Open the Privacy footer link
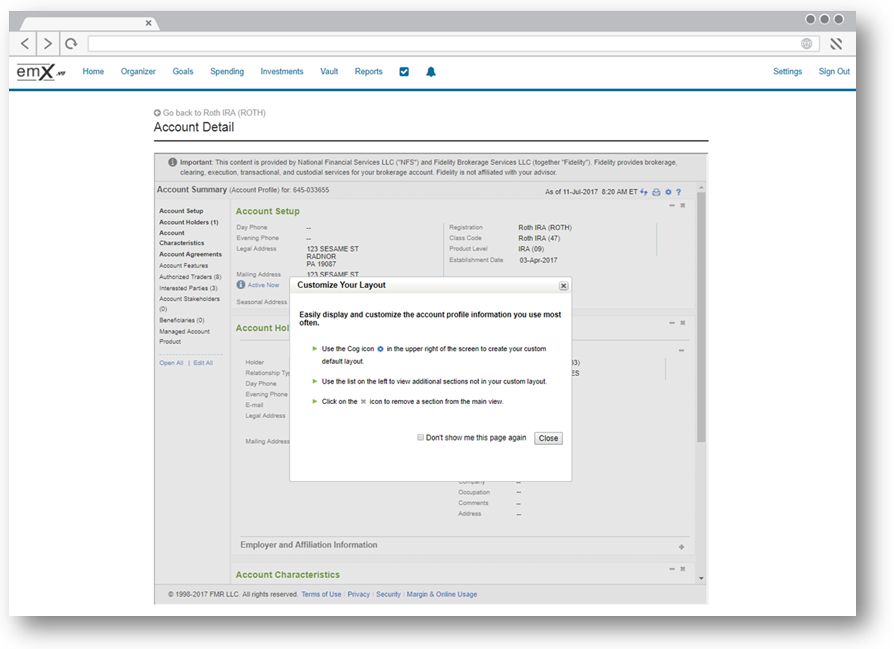The width and height of the screenshot is (894, 649). coord(359,594)
